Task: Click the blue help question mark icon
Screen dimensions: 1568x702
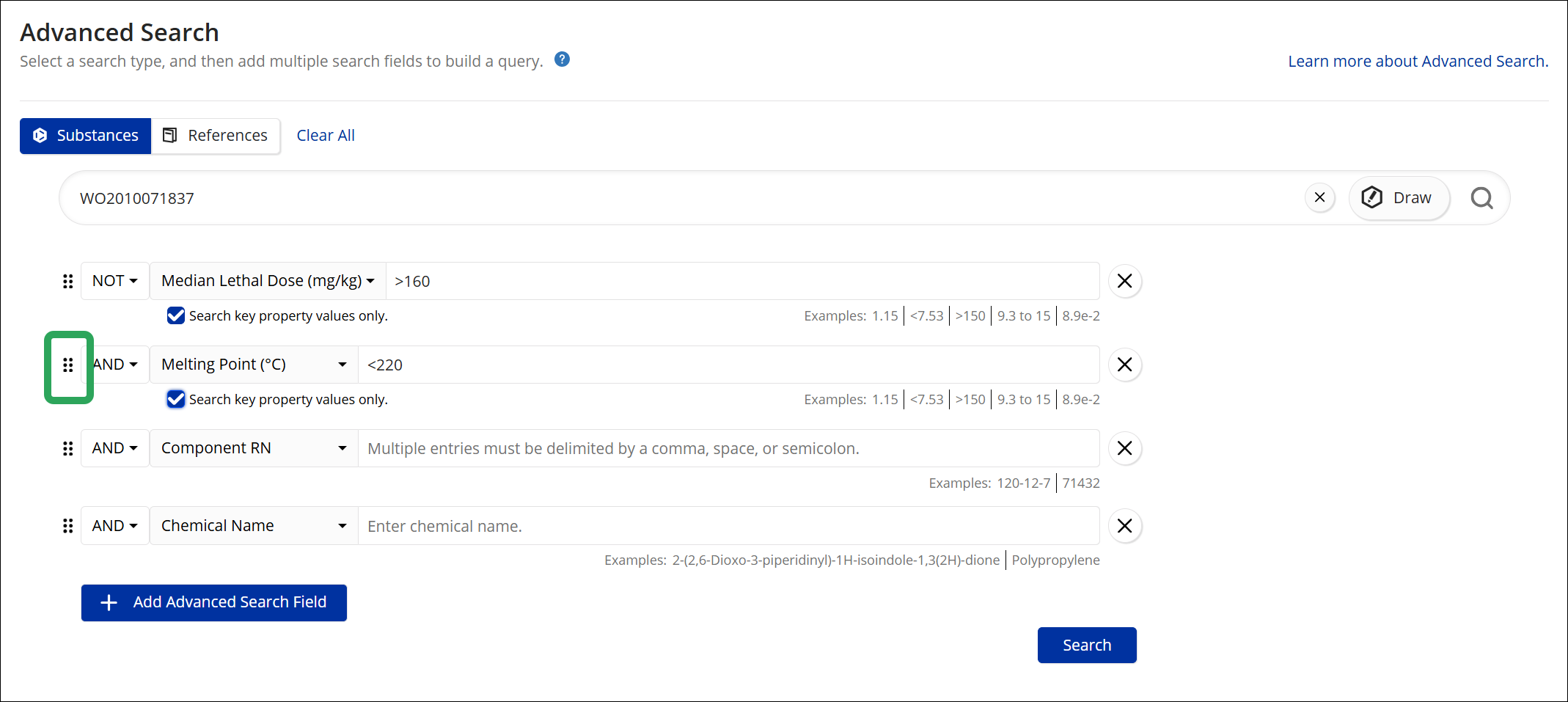Action: pos(562,59)
